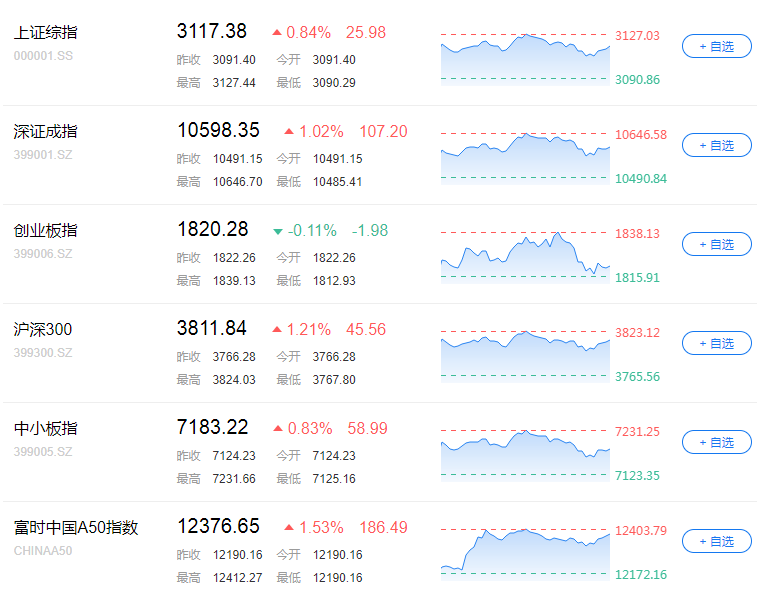Click the 创业板指 intraday mini chart

coord(525,256)
